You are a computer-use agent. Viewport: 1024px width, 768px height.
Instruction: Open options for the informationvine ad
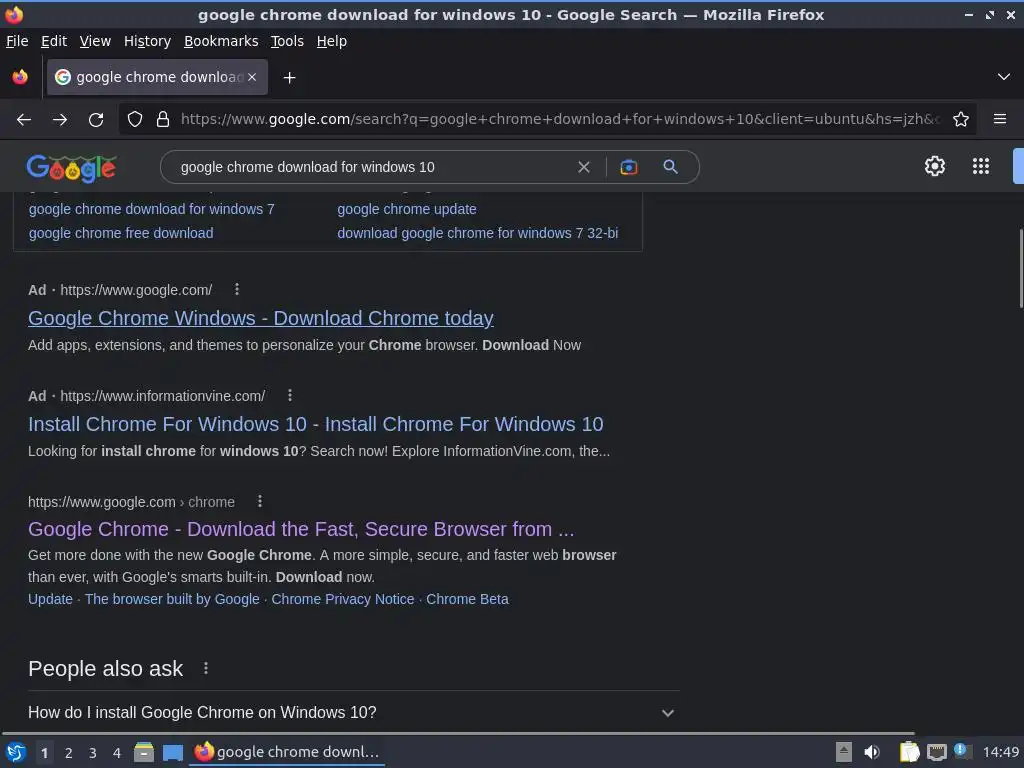point(290,395)
